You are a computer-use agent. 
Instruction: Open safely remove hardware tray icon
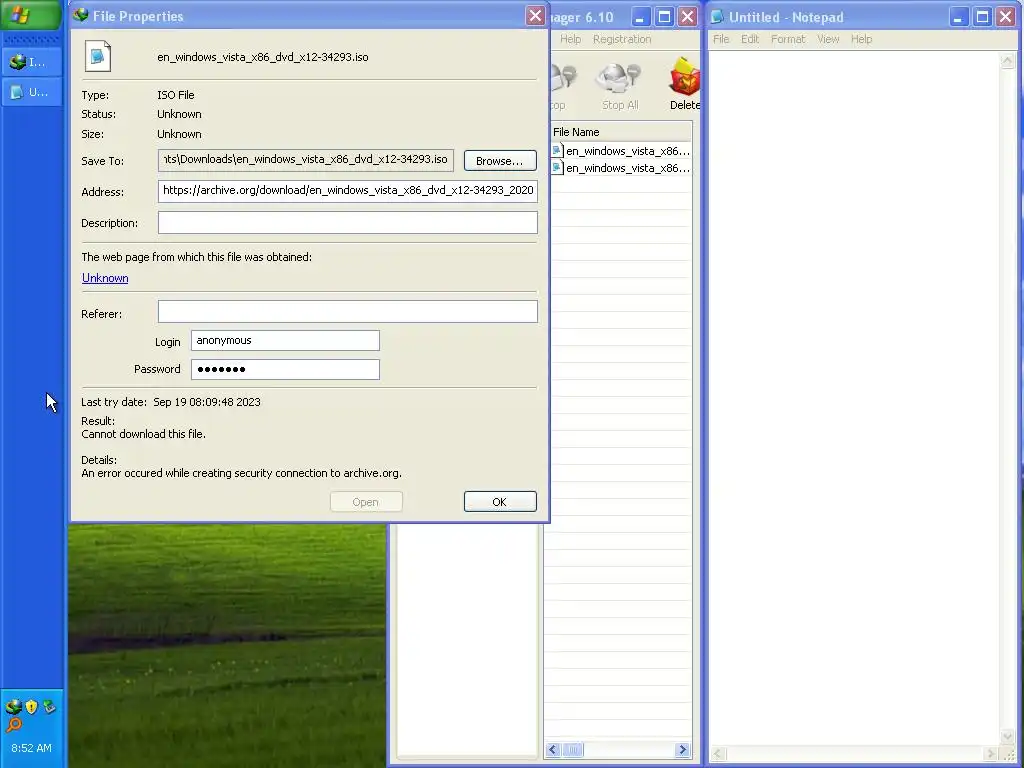50,707
